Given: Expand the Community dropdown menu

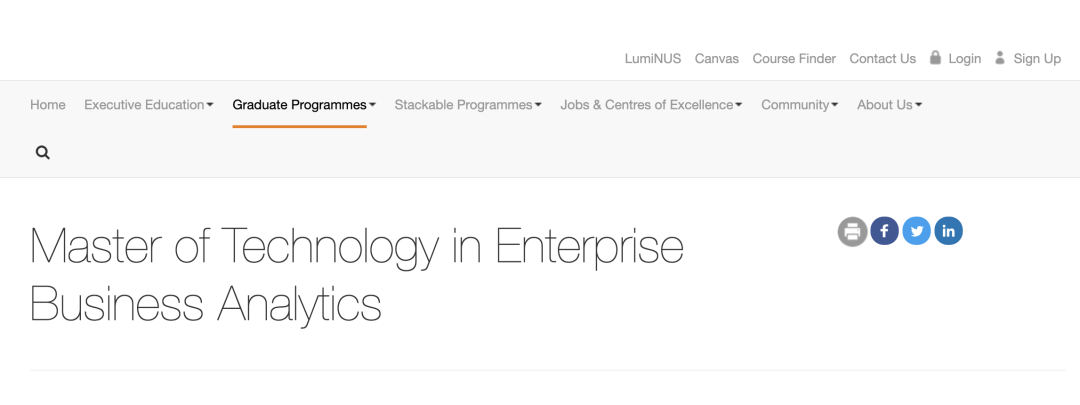Looking at the screenshot, I should [799, 105].
